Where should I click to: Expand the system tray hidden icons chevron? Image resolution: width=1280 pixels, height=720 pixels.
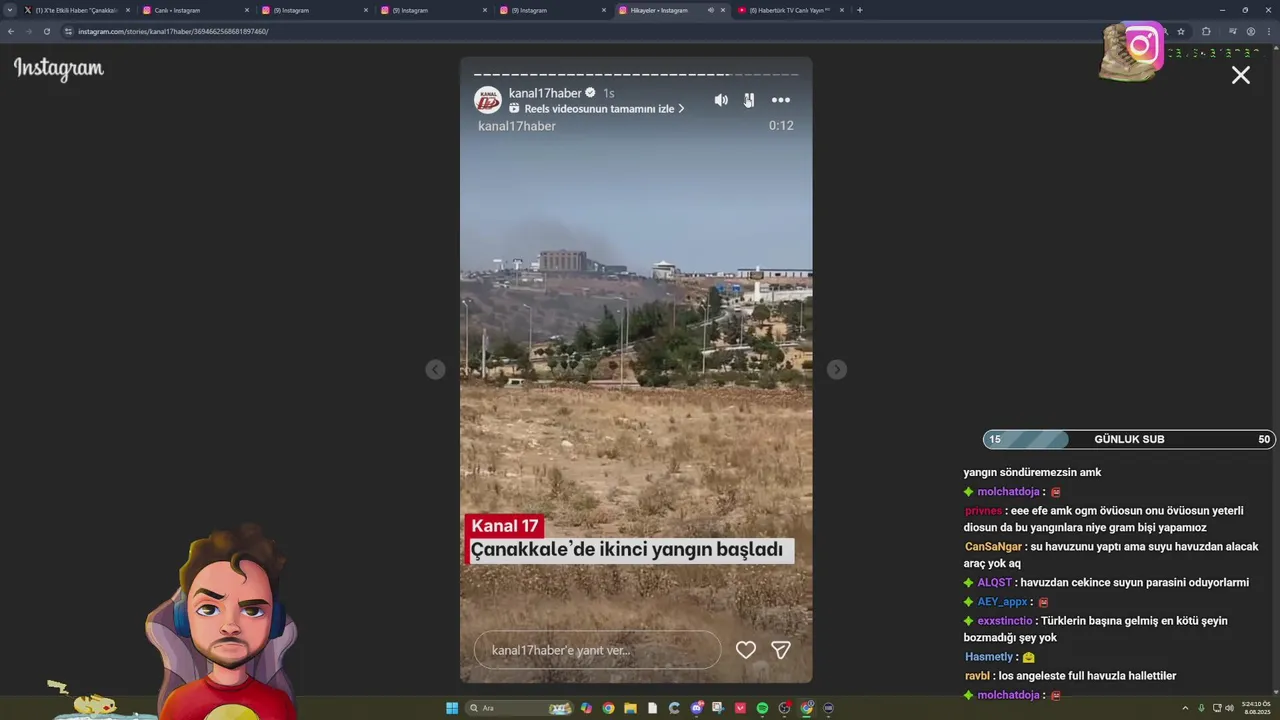[1185, 708]
